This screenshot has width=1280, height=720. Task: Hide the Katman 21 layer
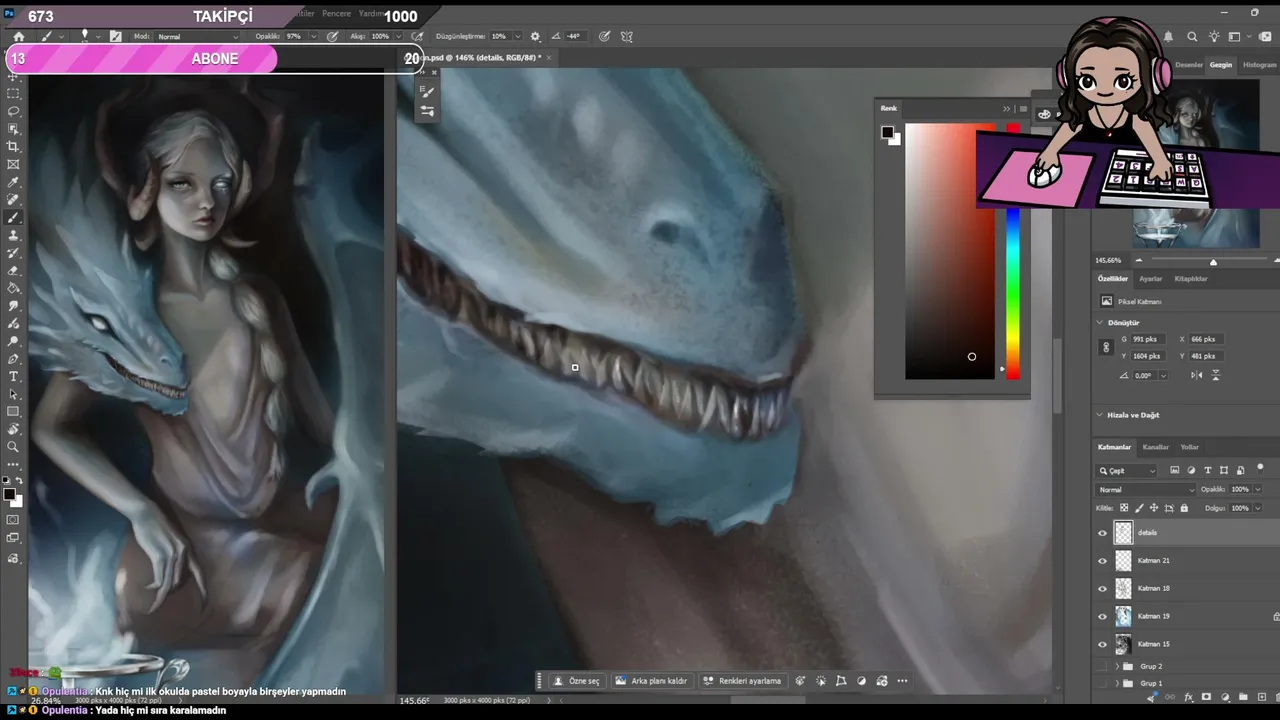pyautogui.click(x=1102, y=561)
